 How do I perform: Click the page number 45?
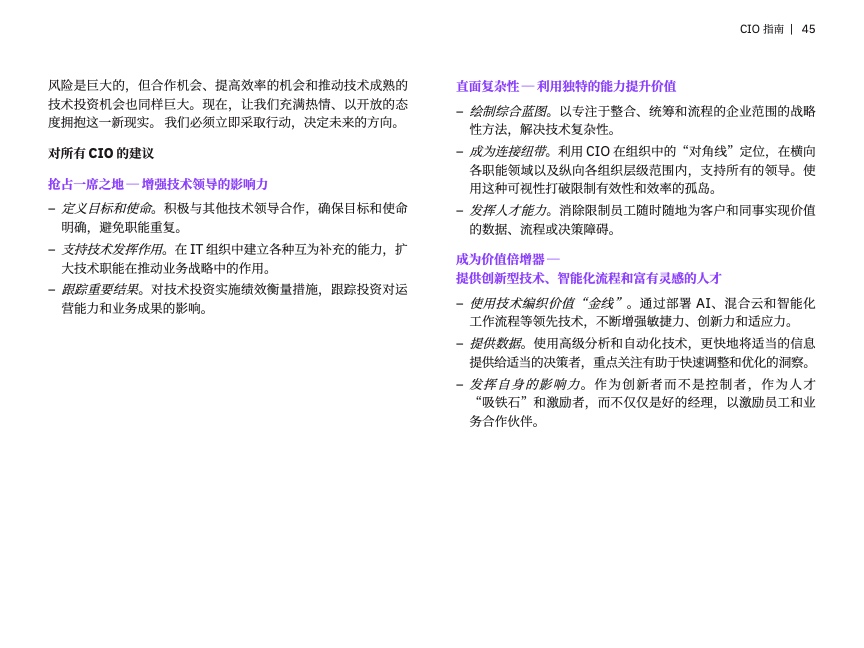click(808, 29)
